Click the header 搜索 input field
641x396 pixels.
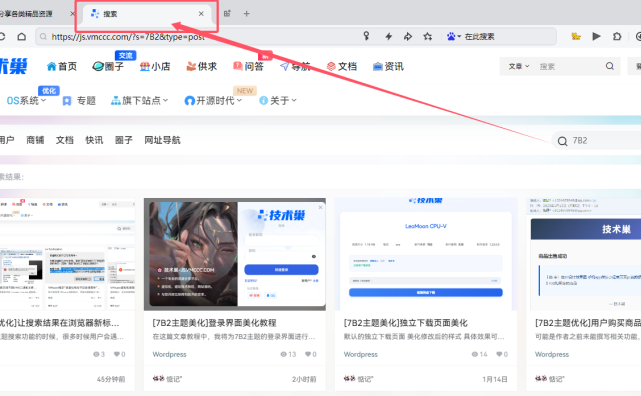(568, 66)
